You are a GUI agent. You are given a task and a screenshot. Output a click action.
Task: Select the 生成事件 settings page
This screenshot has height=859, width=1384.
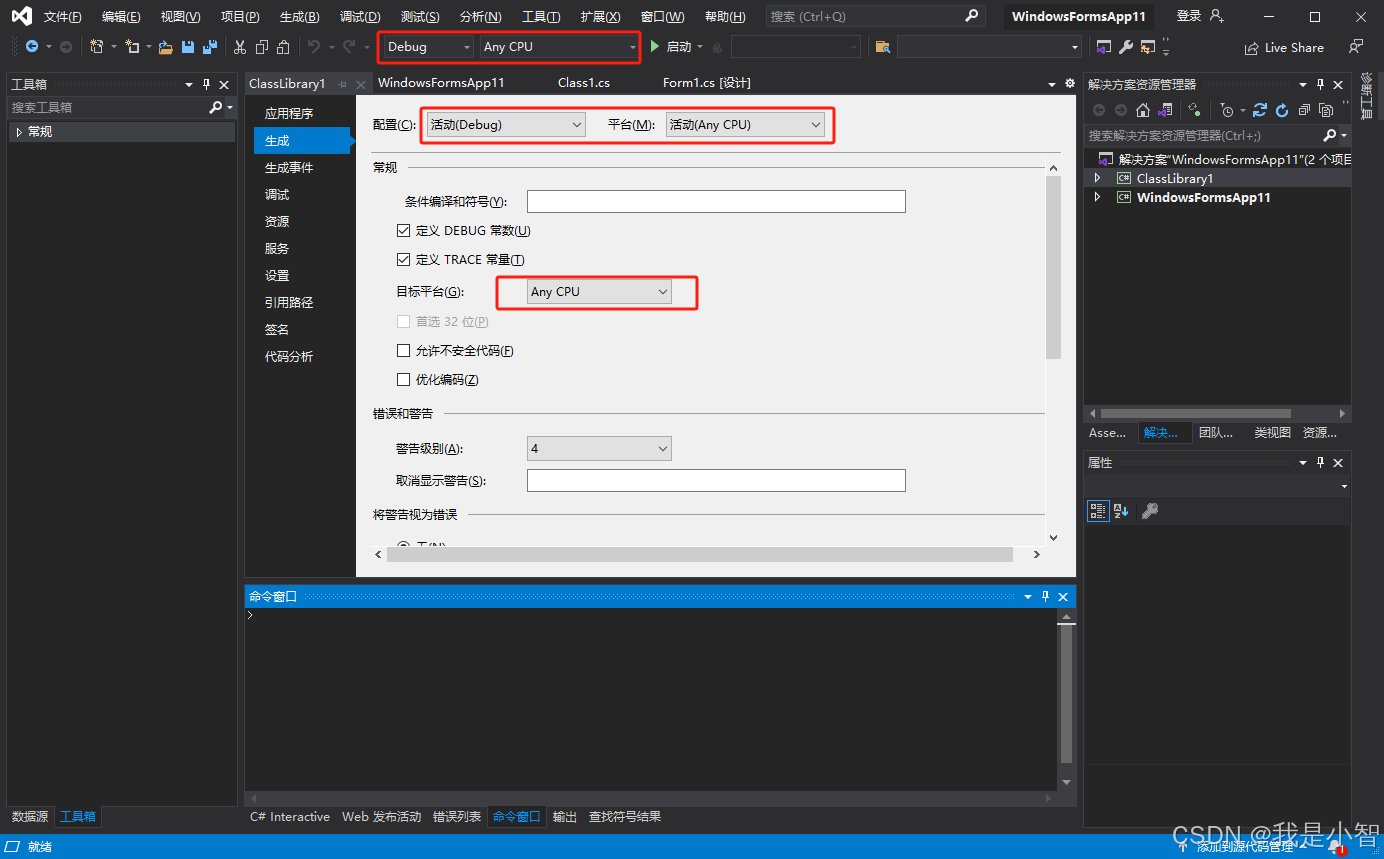pyautogui.click(x=289, y=168)
